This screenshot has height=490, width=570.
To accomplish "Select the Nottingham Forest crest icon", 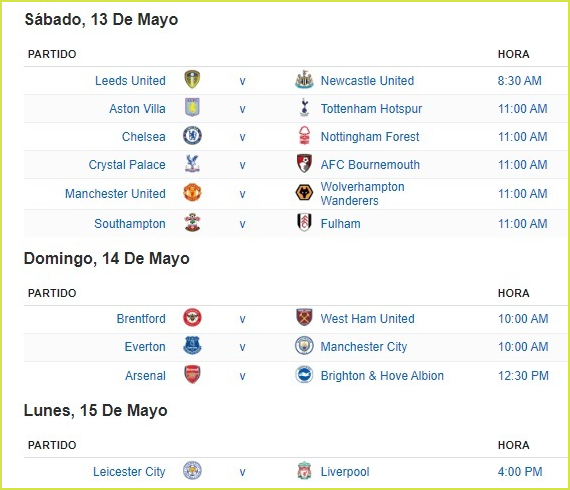I will (x=304, y=136).
